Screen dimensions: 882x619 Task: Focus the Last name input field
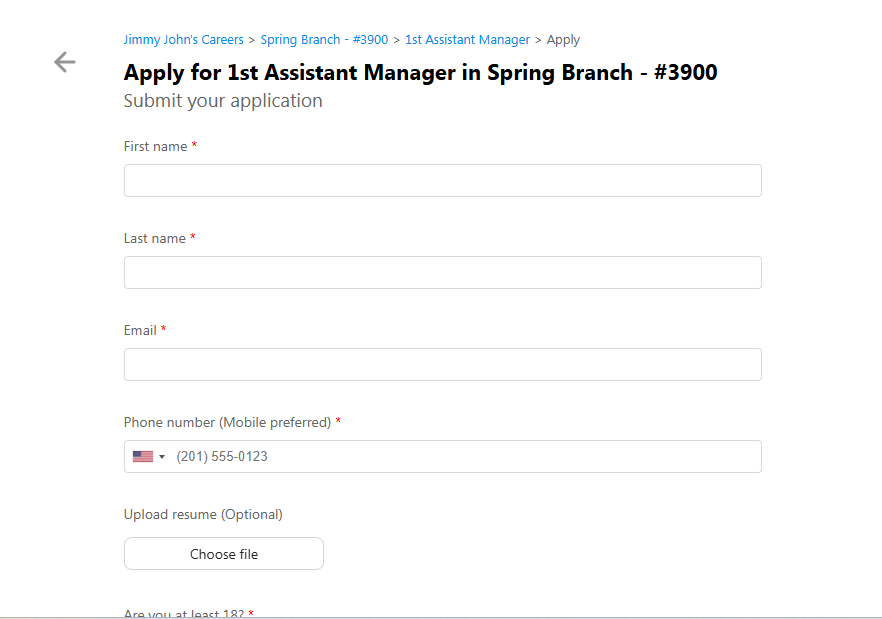point(443,273)
